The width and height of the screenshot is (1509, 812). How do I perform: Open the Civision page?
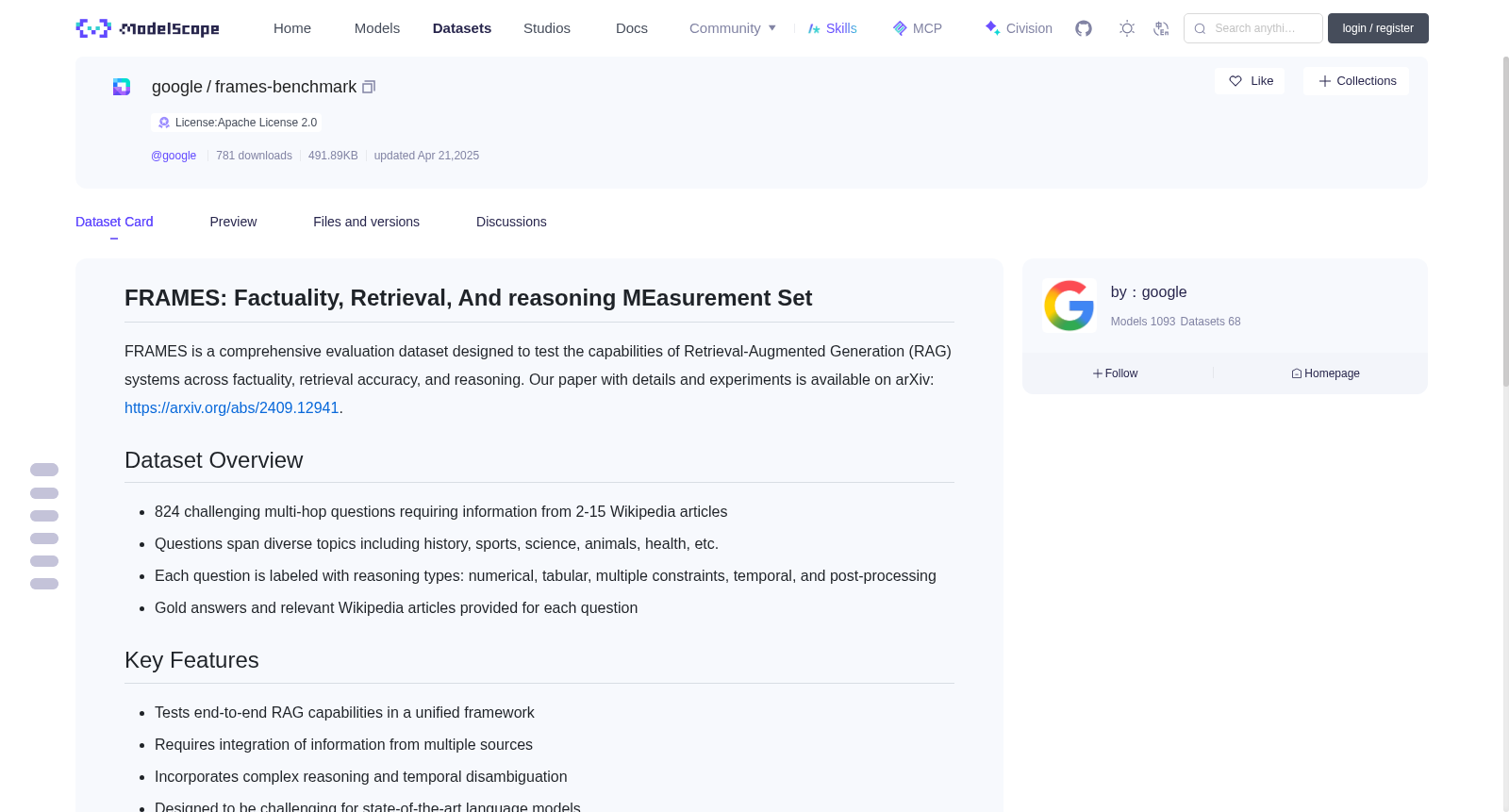coord(1019,28)
